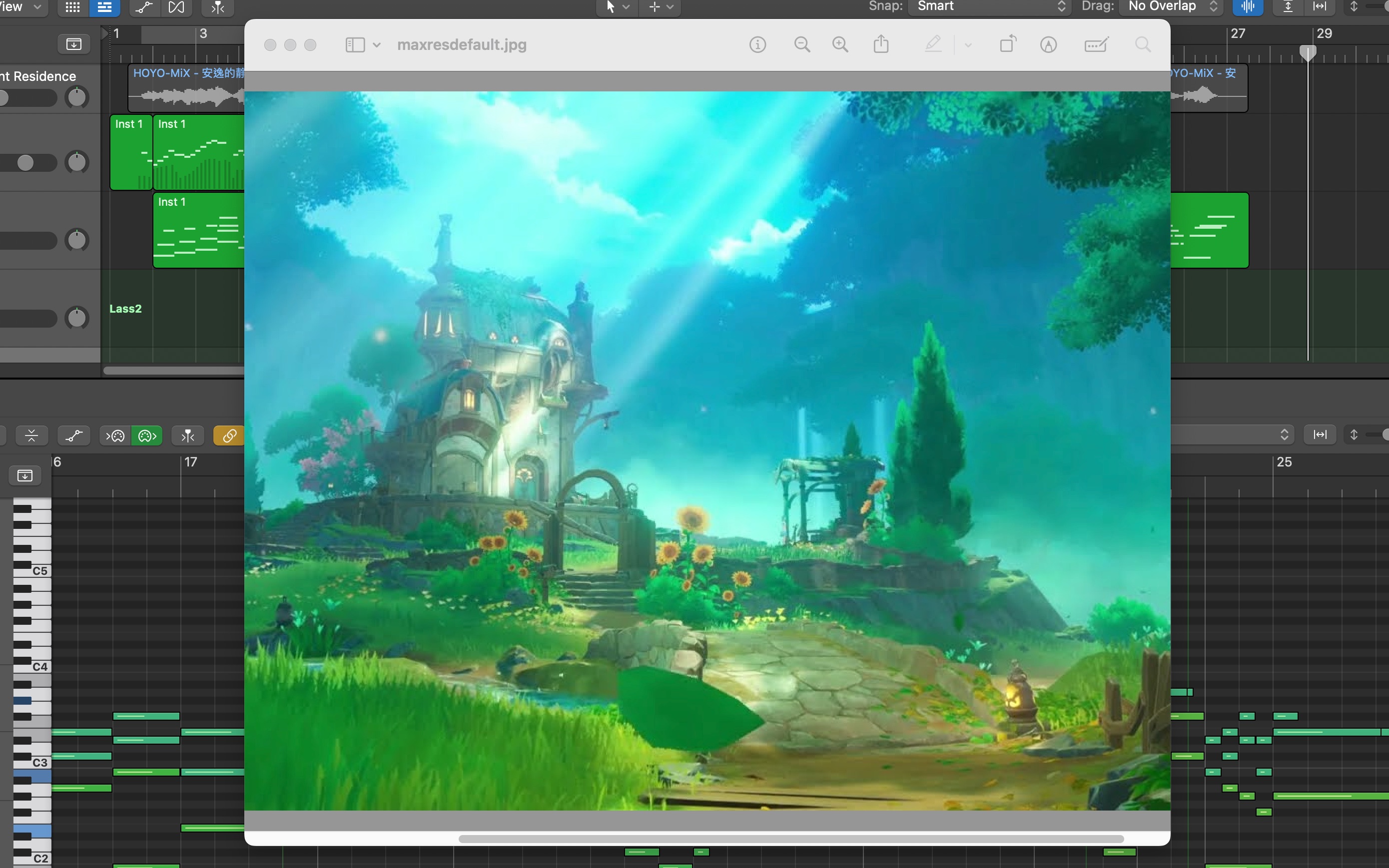Click the playhead marker near bar 29

(1308, 54)
